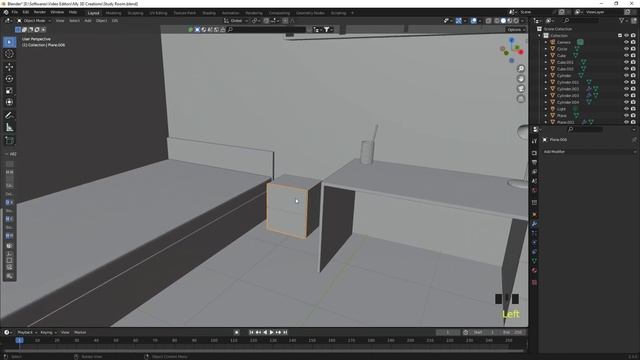Choose the Transform tool
The image size is (640, 360).
coord(9,102)
